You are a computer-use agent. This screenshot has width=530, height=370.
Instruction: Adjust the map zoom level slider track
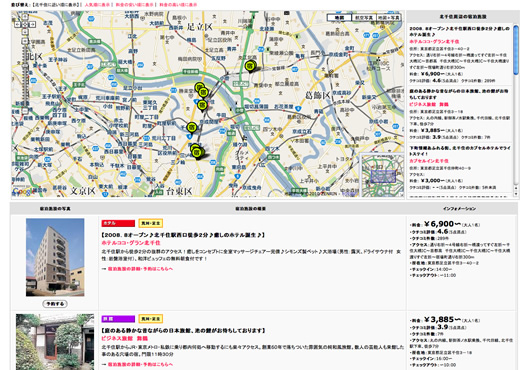[25, 76]
